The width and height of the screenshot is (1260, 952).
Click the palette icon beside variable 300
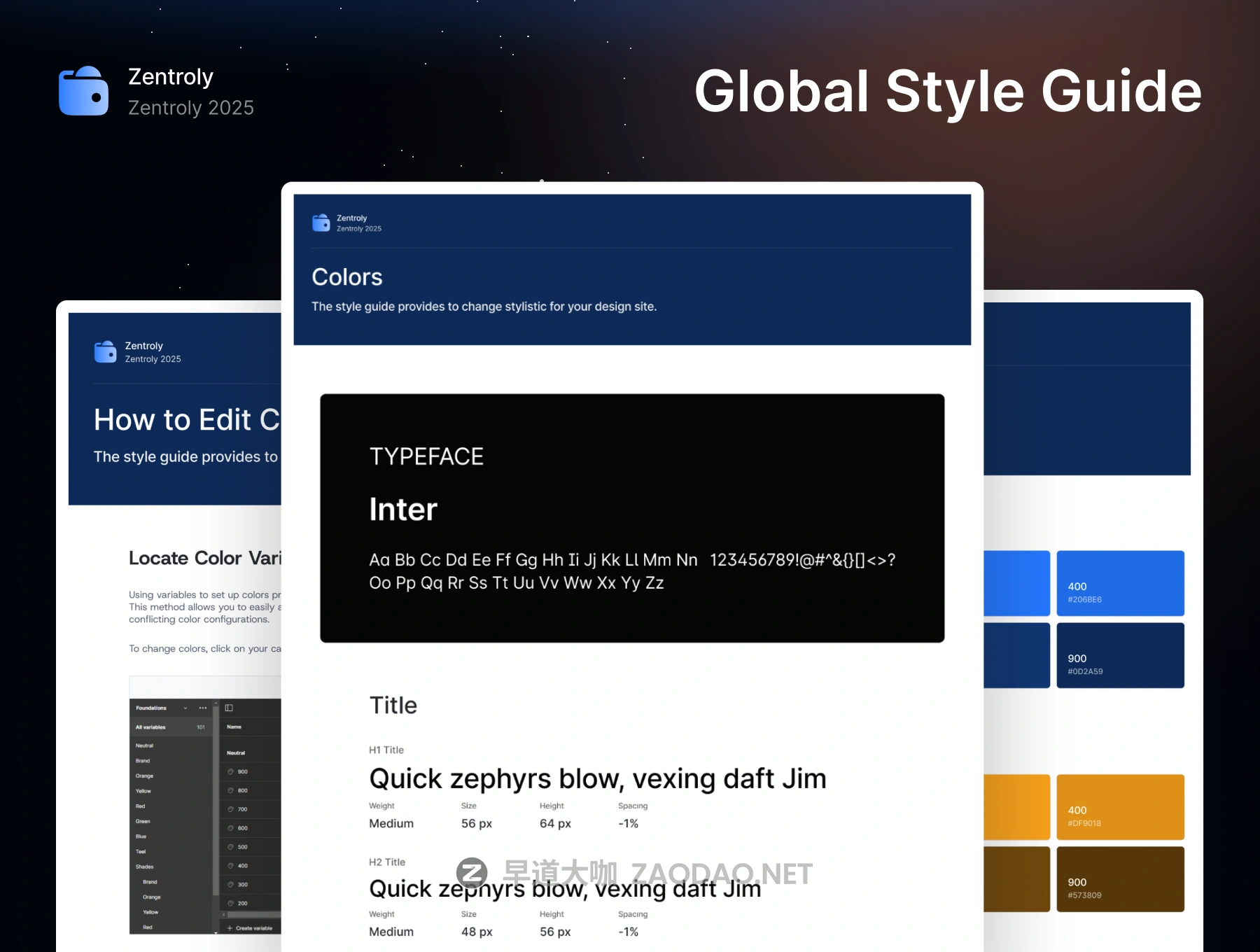point(231,885)
